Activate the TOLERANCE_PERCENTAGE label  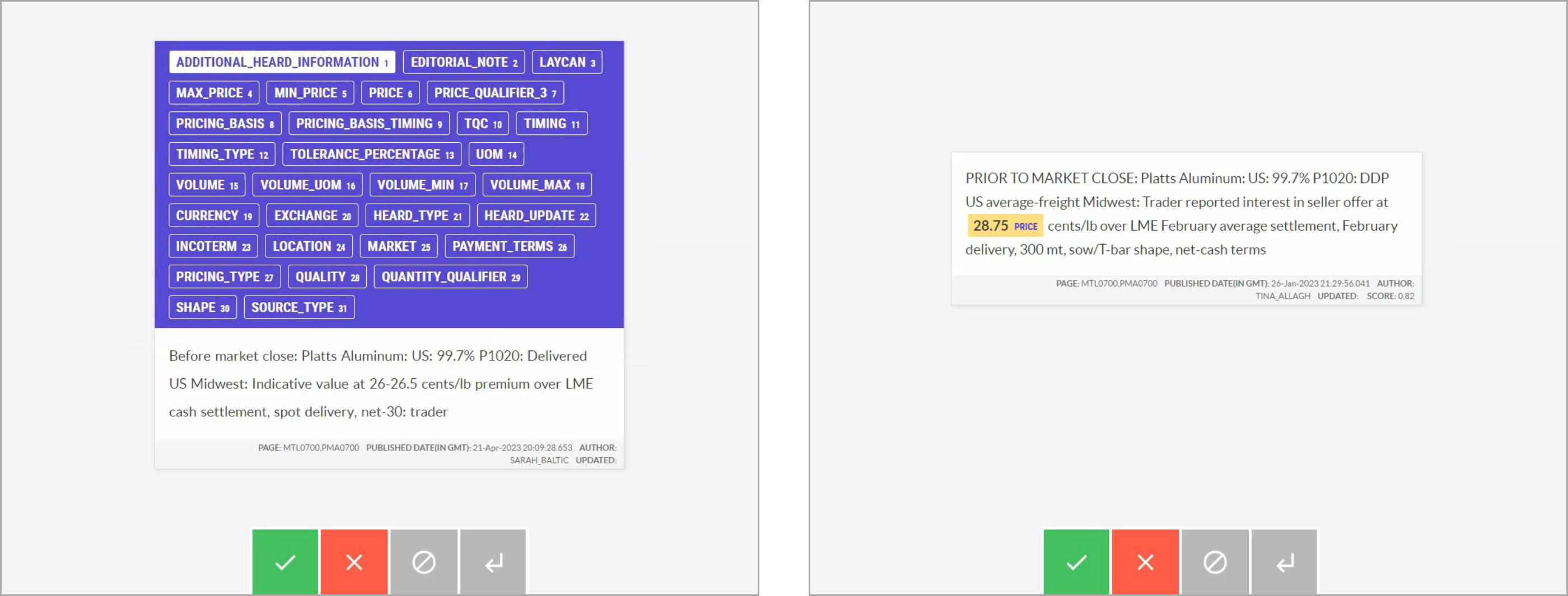click(x=371, y=154)
